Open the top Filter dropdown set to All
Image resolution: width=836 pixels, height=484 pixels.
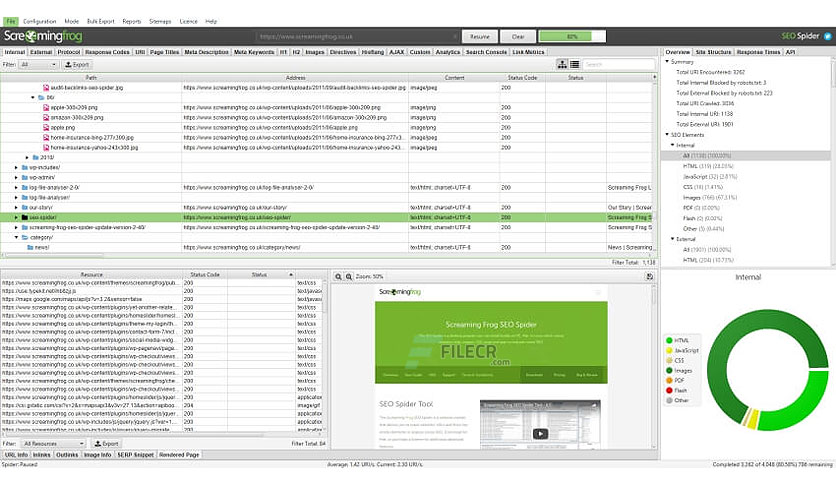(38, 64)
